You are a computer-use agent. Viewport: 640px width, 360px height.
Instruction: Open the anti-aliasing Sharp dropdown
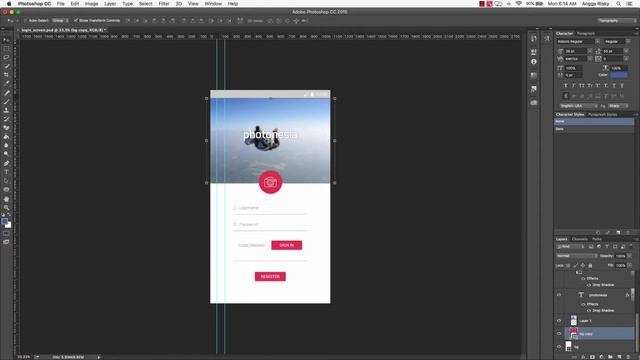[x=618, y=106]
